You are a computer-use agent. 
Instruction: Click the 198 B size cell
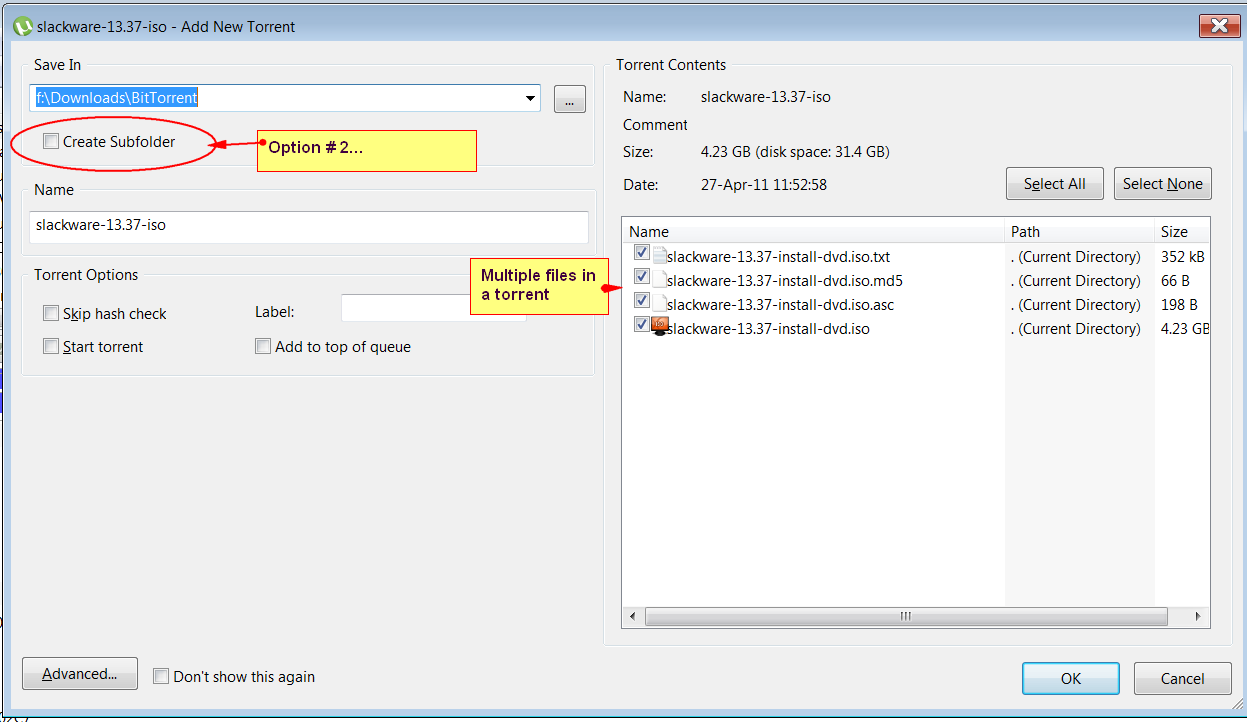pos(1179,305)
